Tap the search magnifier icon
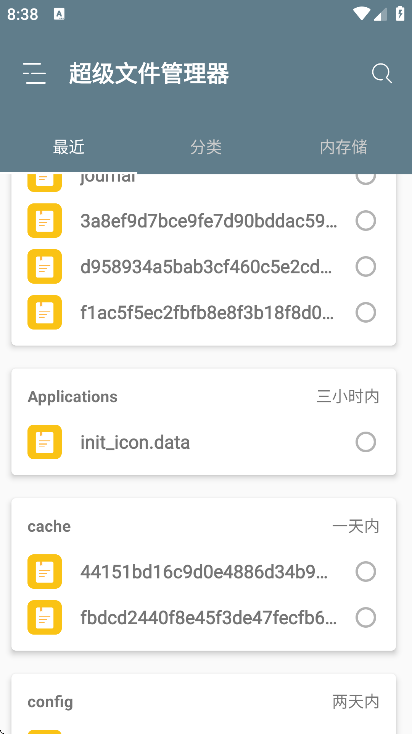412x734 pixels. point(382,73)
